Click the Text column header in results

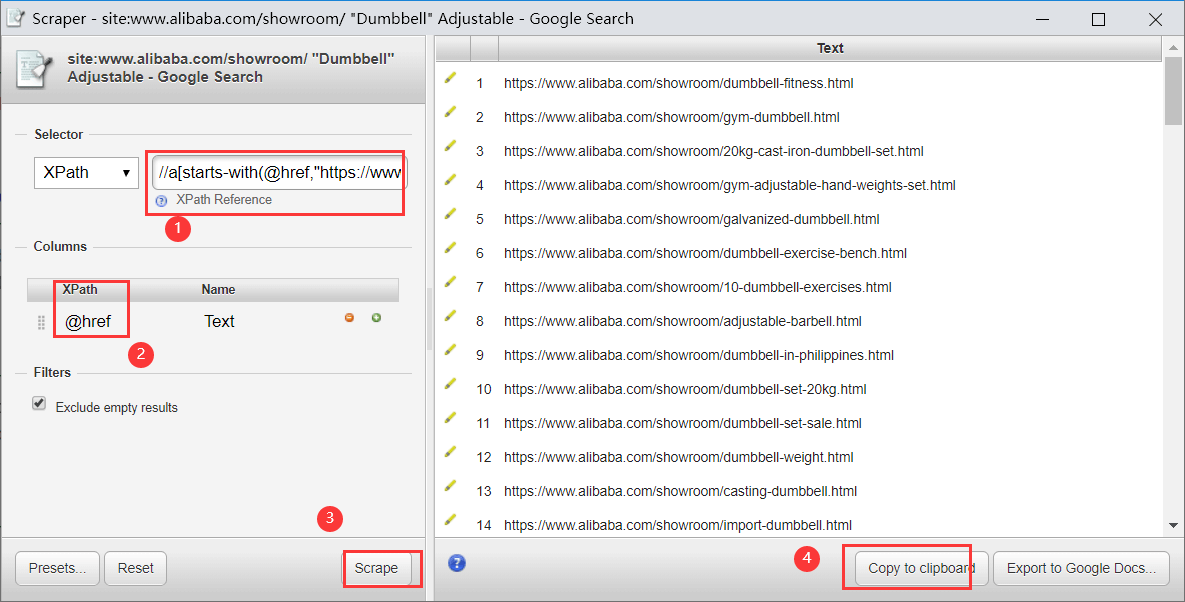click(830, 48)
